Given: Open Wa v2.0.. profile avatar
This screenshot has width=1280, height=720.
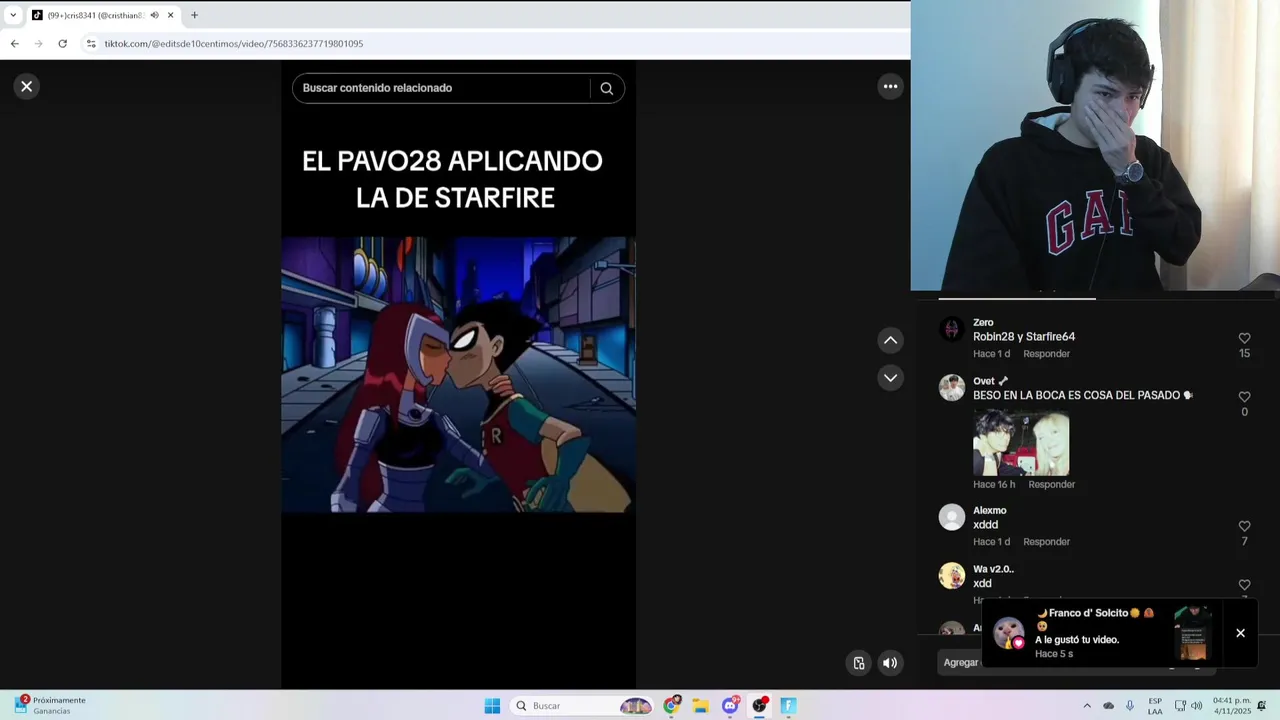Looking at the screenshot, I should [952, 575].
